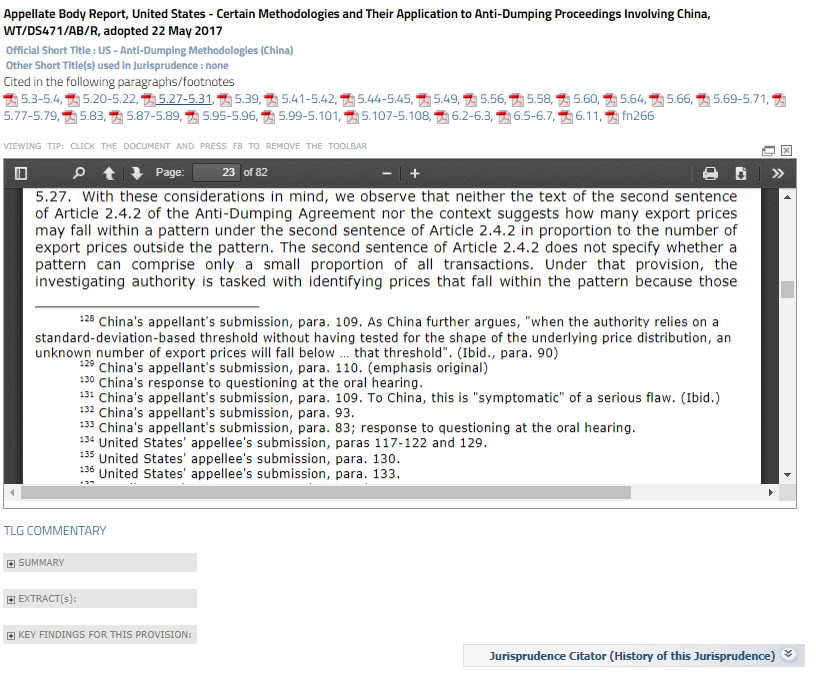Open paragraphs 5.95-5.96 link

click(229, 116)
